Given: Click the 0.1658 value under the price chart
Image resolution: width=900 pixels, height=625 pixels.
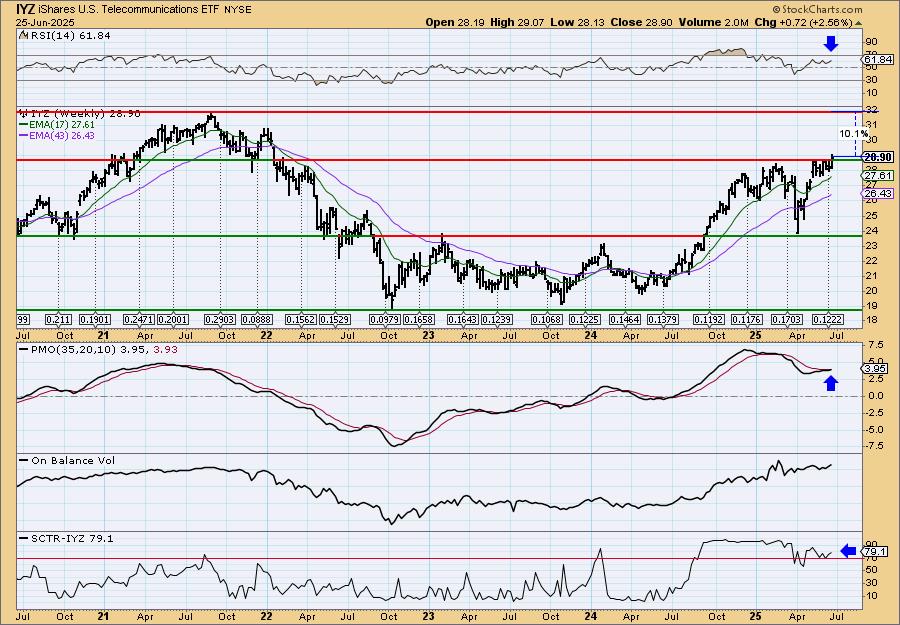Looking at the screenshot, I should 419,320.
